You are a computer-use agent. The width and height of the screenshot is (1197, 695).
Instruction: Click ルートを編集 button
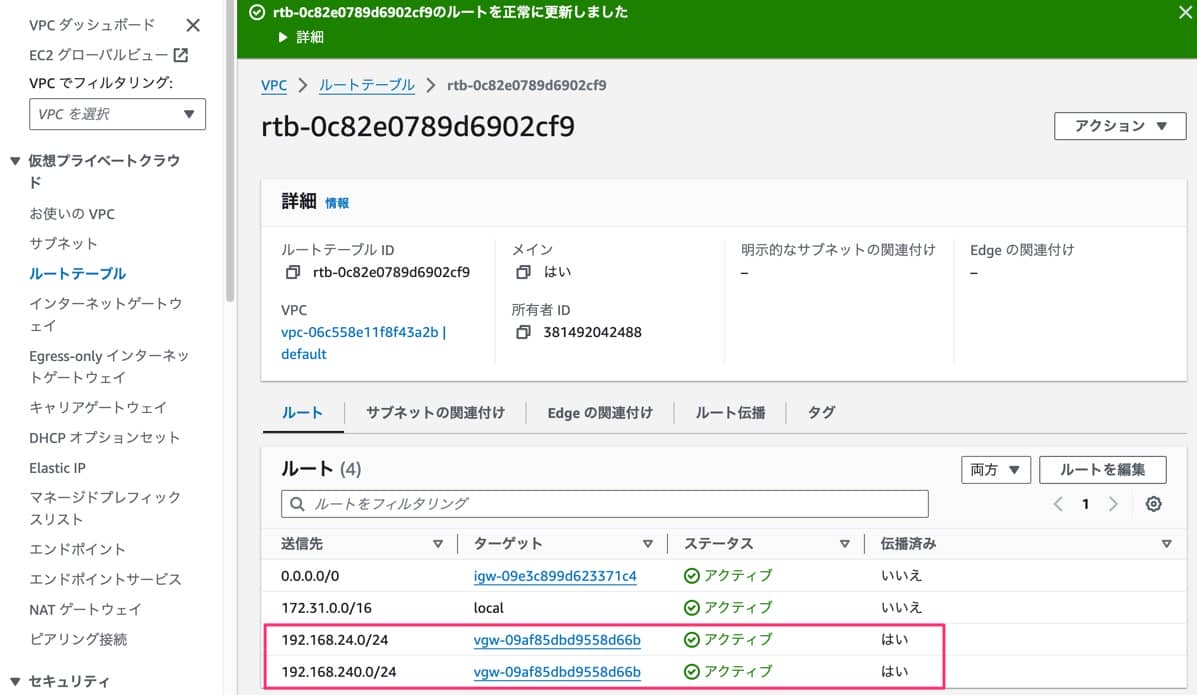click(1102, 470)
